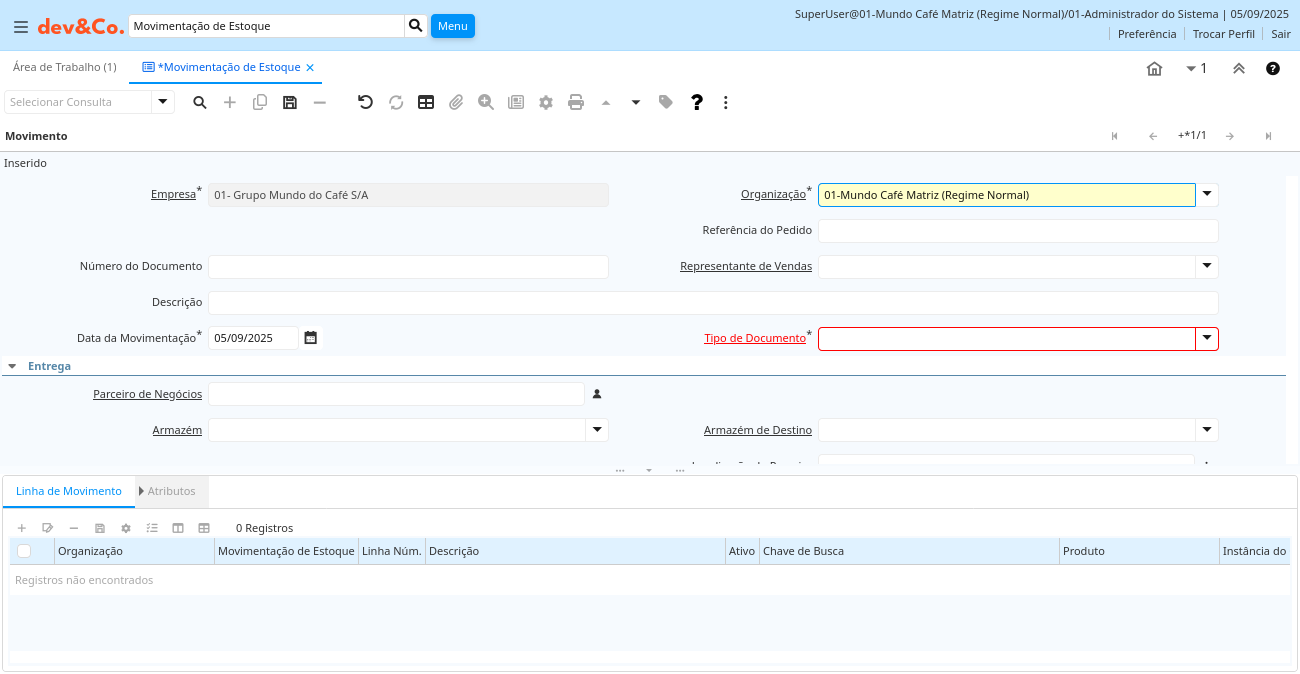Click the blue Menu button
Image resolution: width=1300 pixels, height=674 pixels.
tap(452, 26)
